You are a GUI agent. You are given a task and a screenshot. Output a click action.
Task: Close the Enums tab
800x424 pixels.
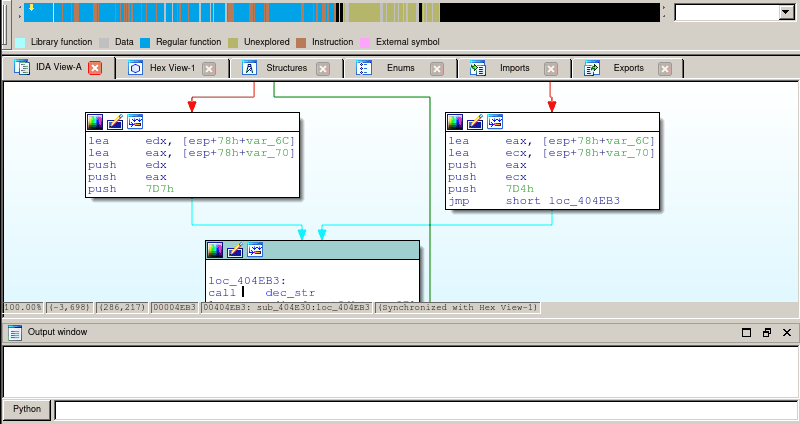[437, 69]
